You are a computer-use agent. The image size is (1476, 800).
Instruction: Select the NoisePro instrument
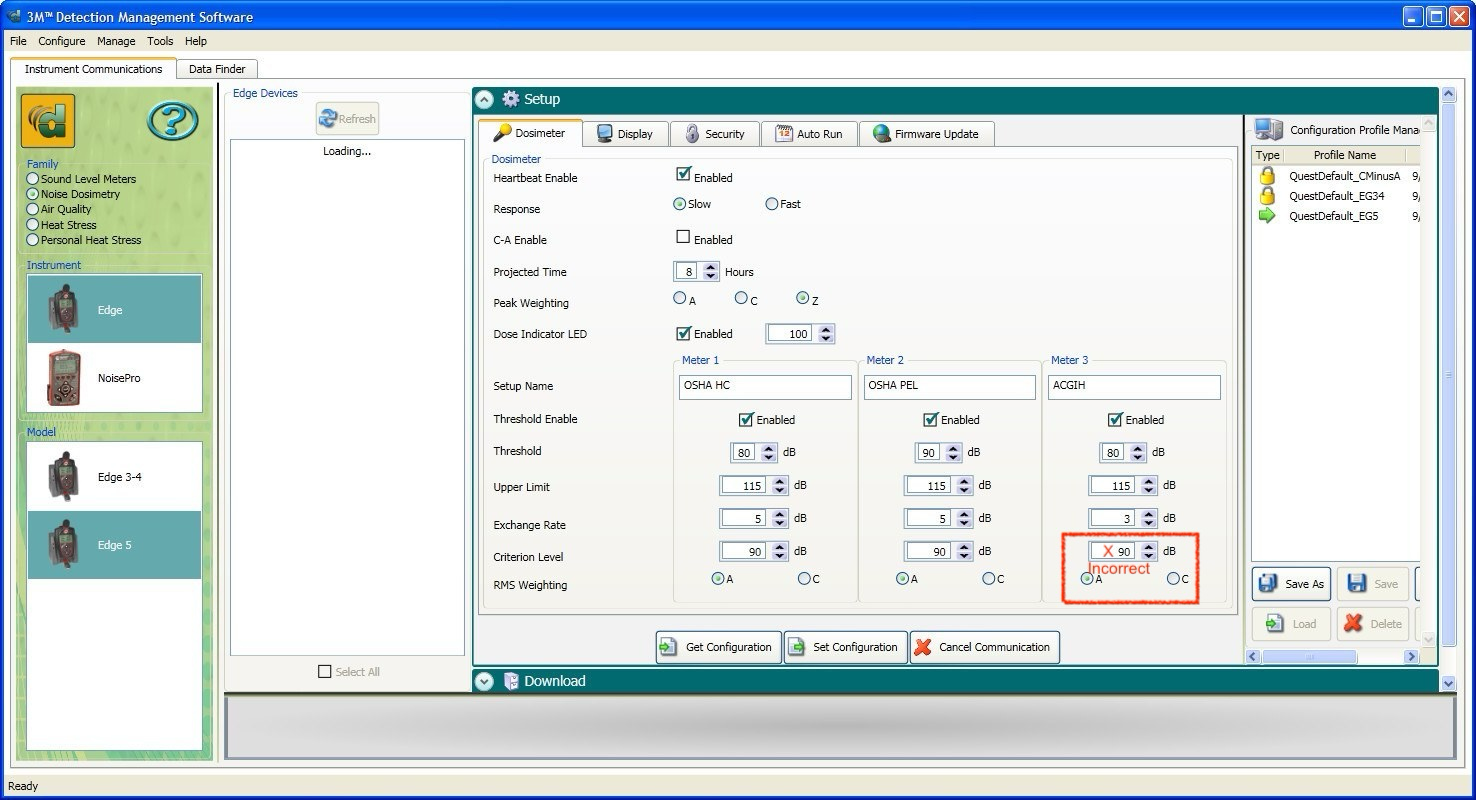114,378
